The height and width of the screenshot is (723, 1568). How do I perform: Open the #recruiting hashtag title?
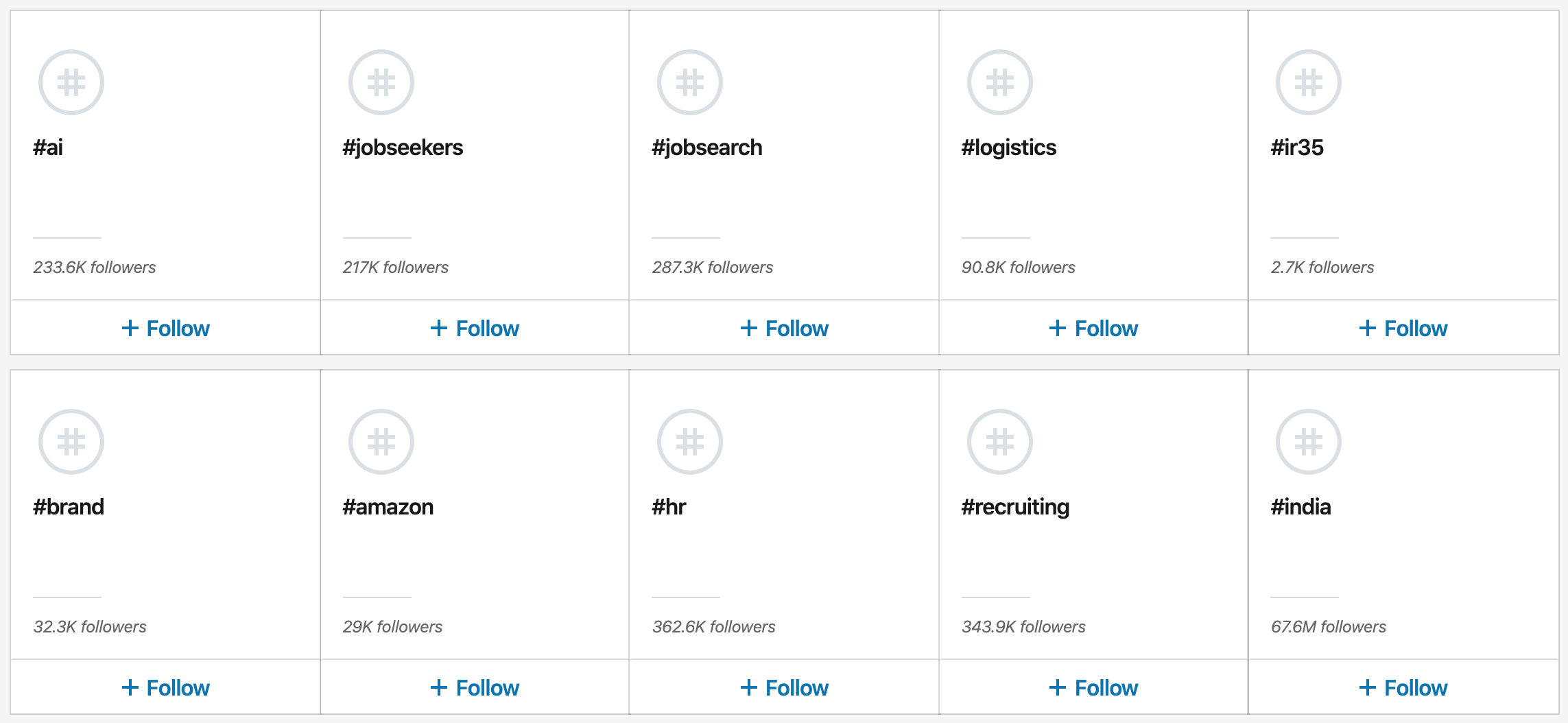pyautogui.click(x=1015, y=507)
